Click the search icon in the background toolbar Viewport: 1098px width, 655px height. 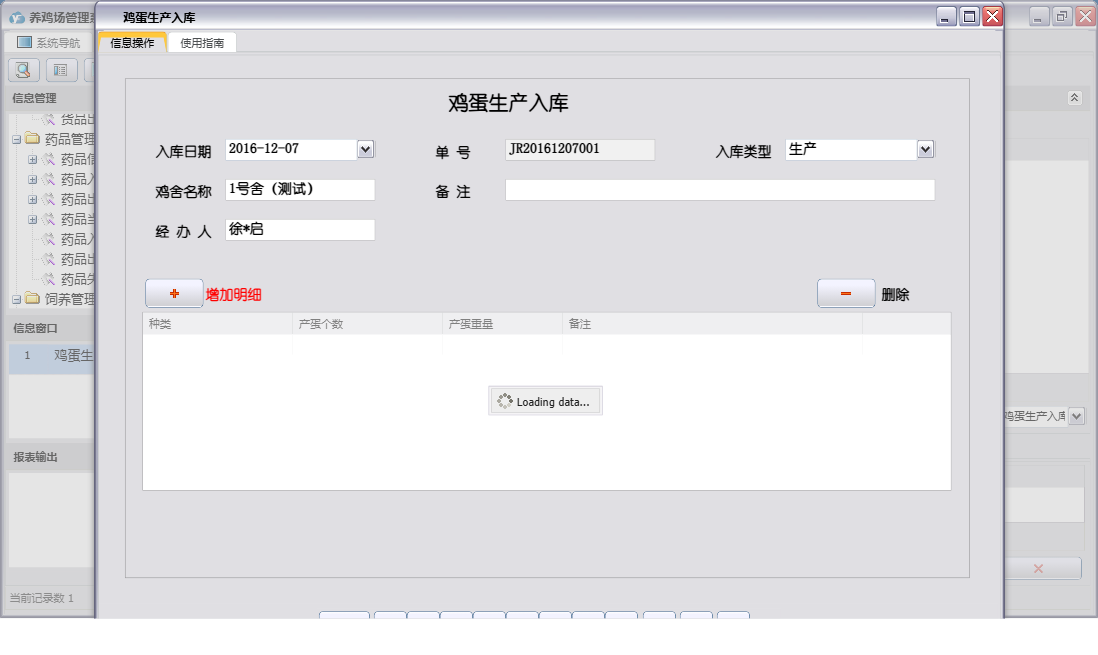tap(24, 70)
